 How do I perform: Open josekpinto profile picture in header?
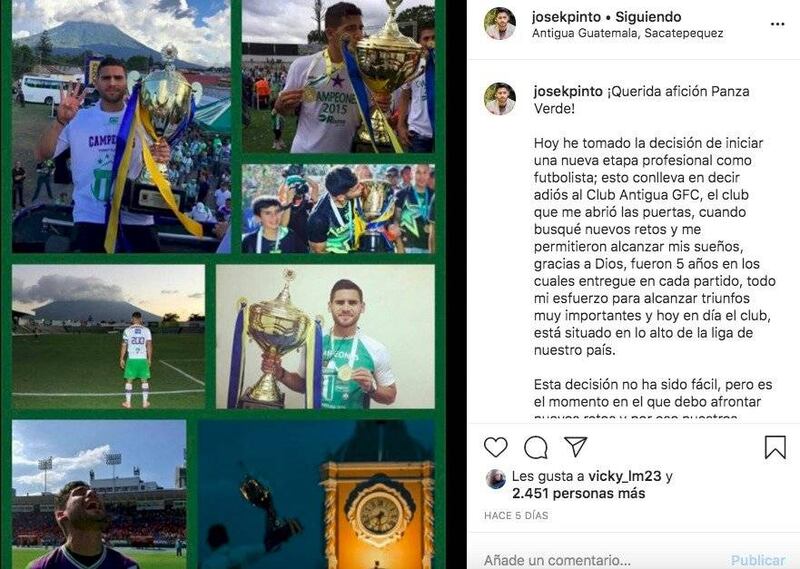(x=499, y=23)
